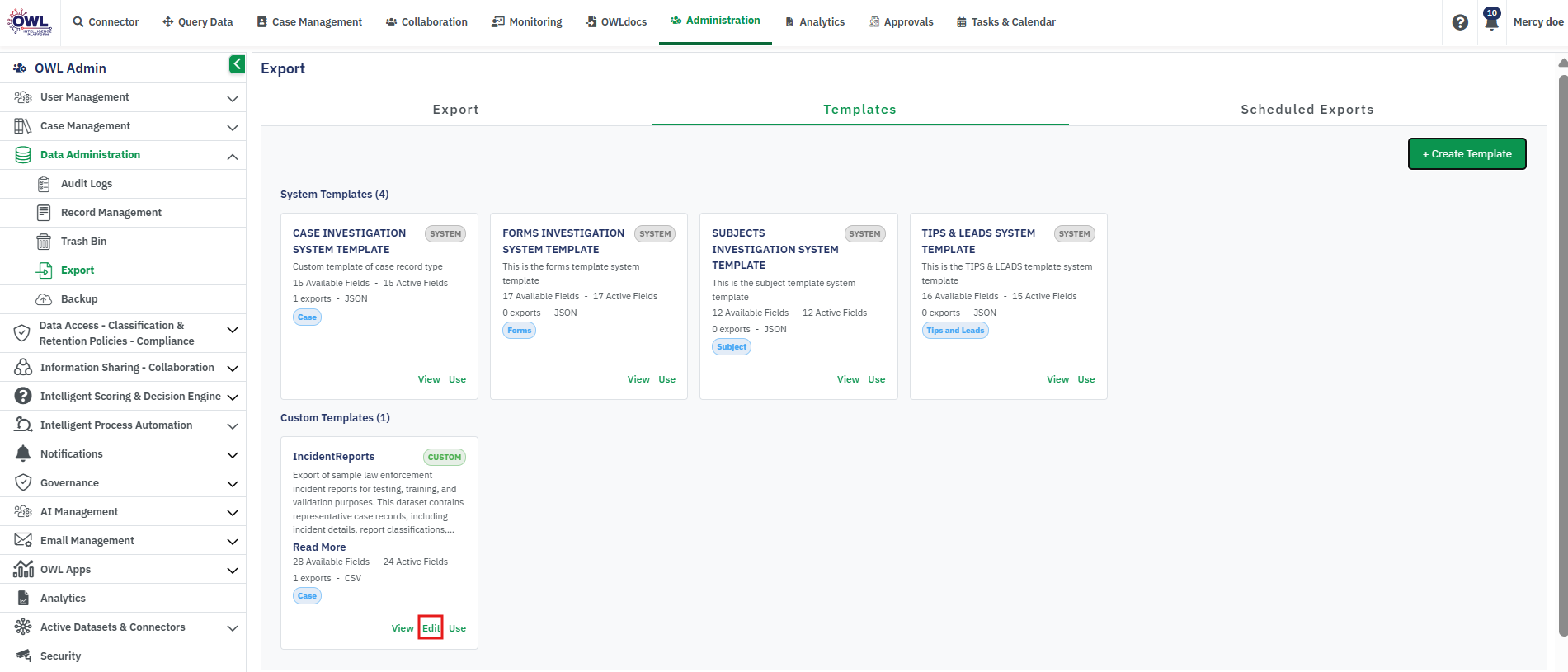Expand Intelligent Scoring & Decision Engine chevron
This screenshot has width=1568, height=672.
click(x=233, y=397)
